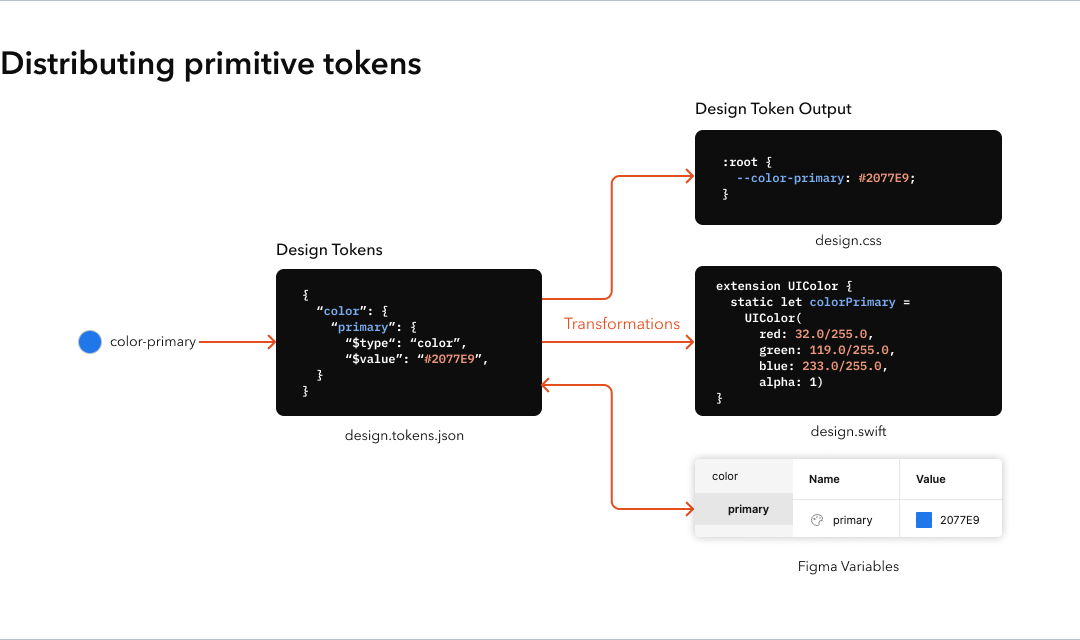This screenshot has height=640, width=1080.
Task: Click the design.css code block
Action: tap(848, 177)
